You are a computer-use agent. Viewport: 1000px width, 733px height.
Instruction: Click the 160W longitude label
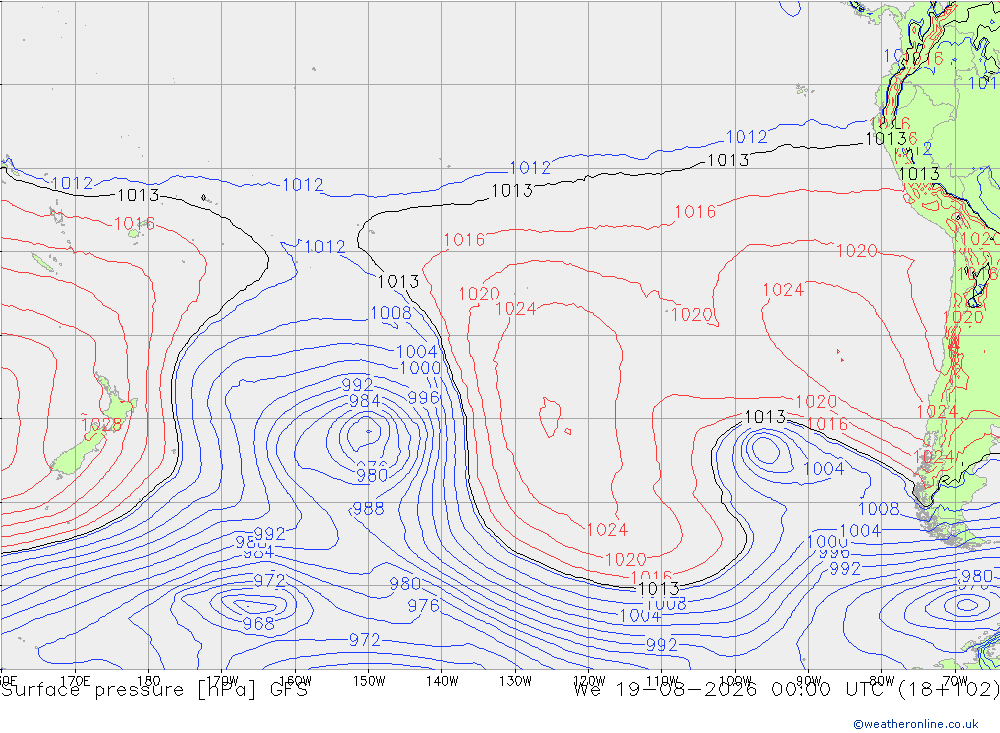pos(295,681)
